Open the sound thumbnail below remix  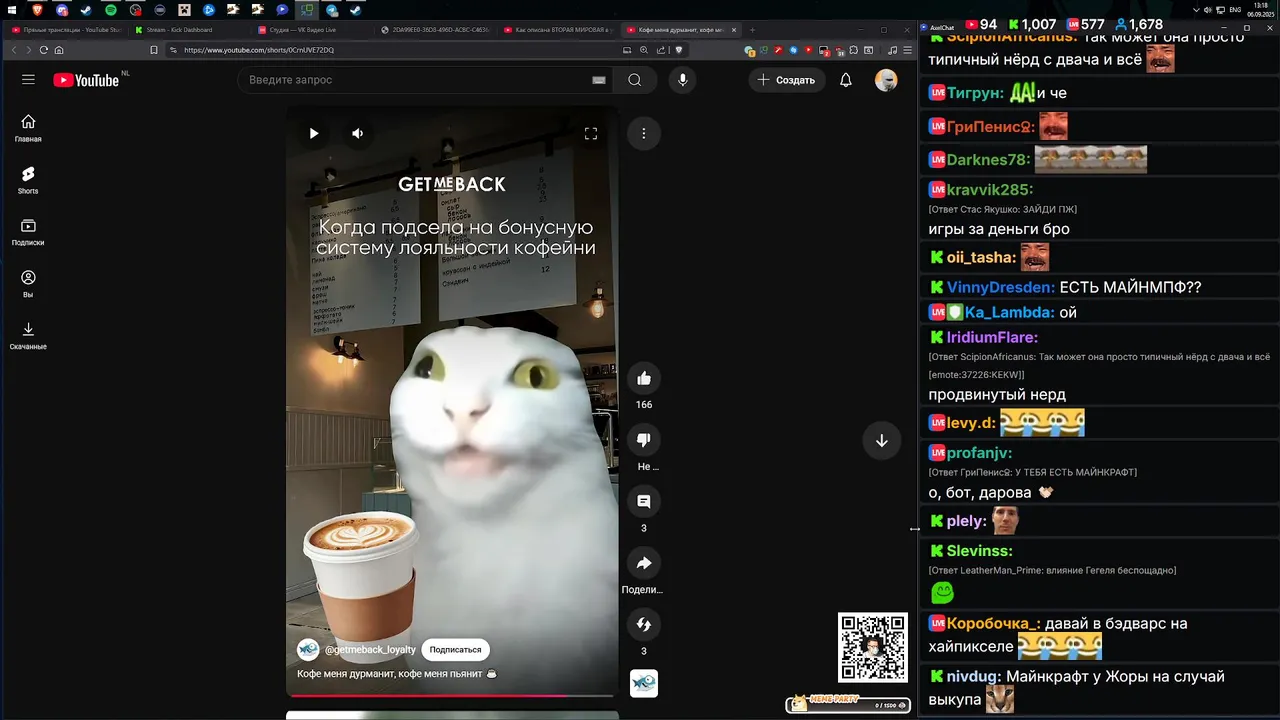[644, 683]
